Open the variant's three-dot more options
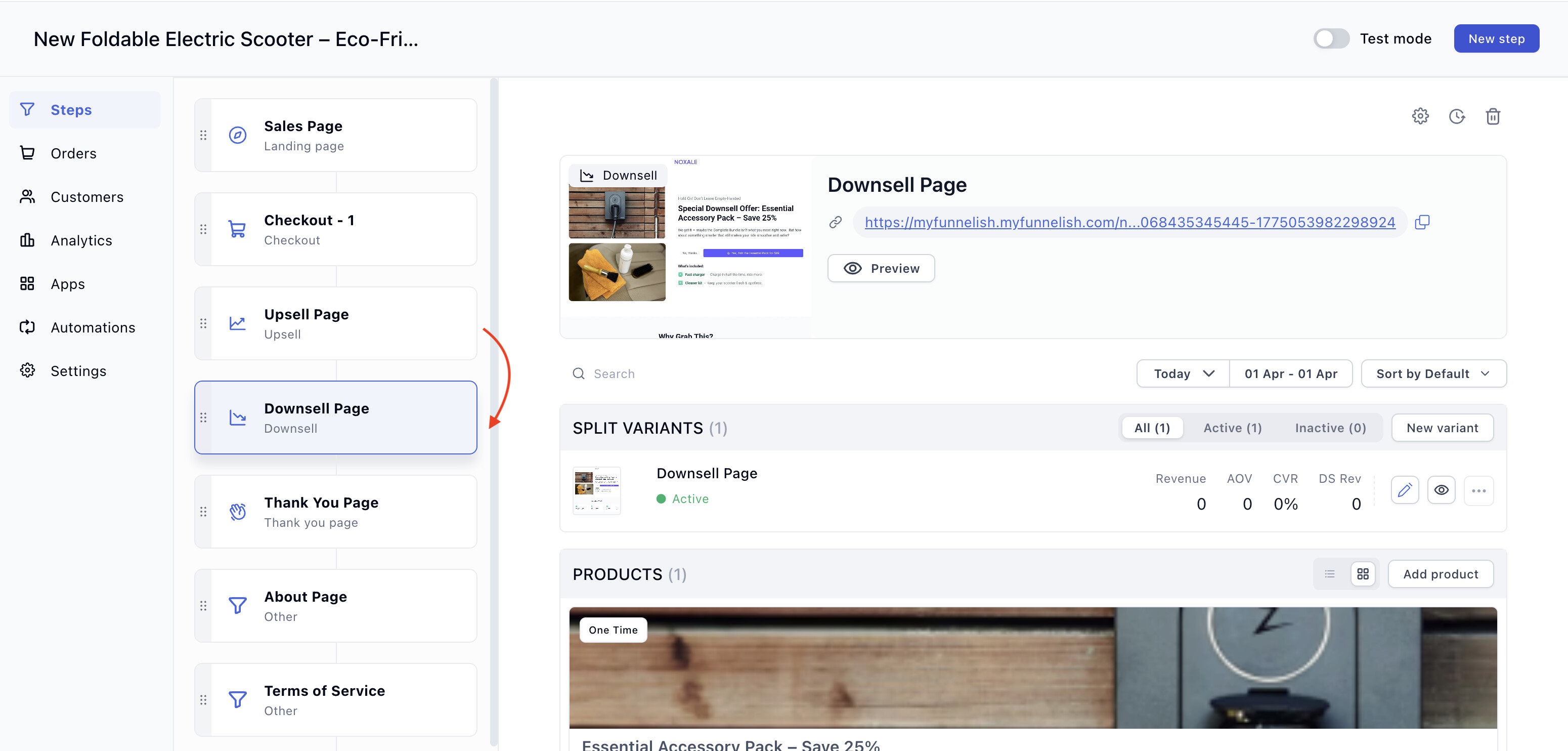 (1478, 490)
